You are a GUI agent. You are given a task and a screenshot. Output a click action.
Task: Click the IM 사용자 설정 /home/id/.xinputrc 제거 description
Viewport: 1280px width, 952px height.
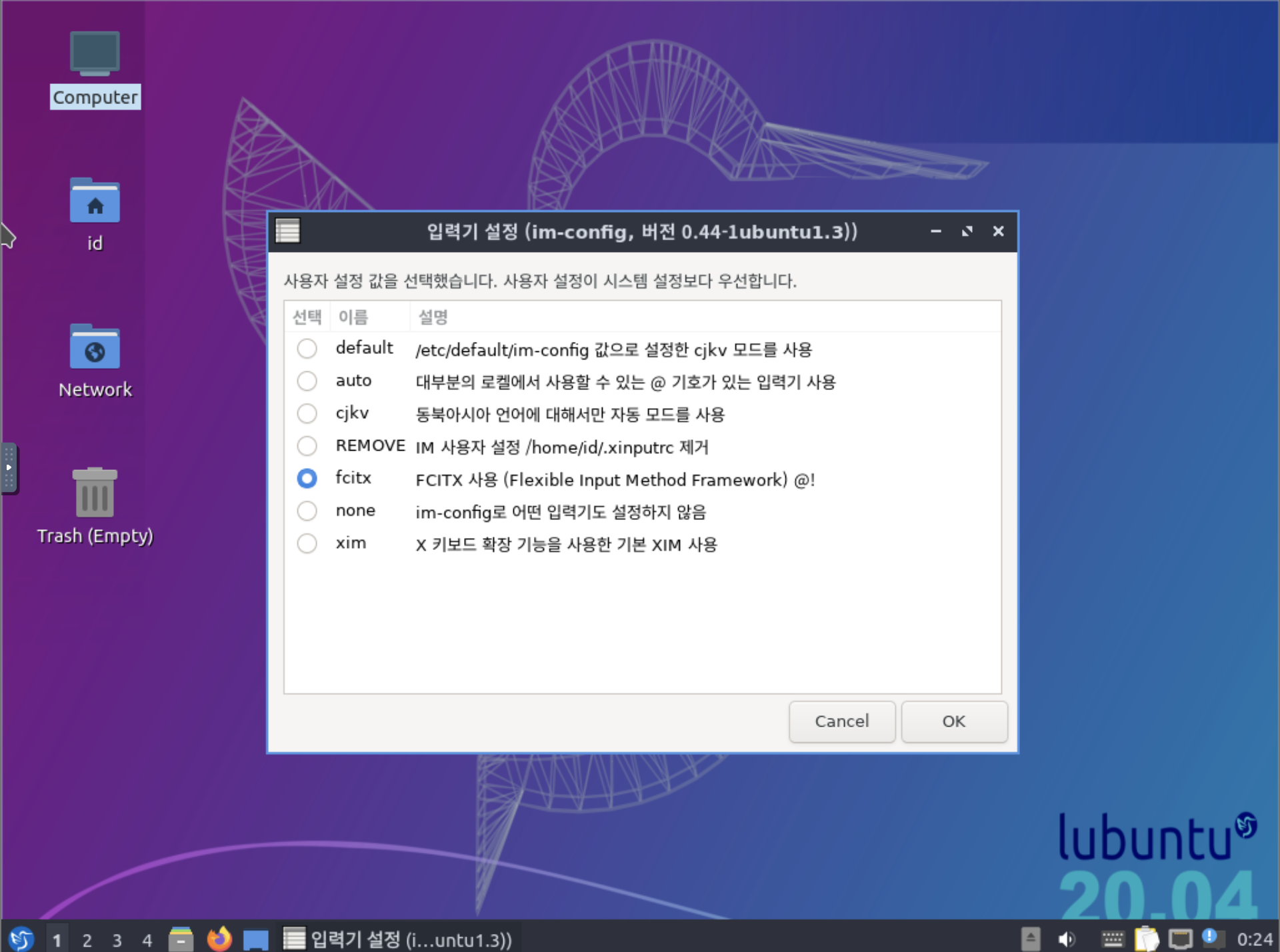point(561,447)
